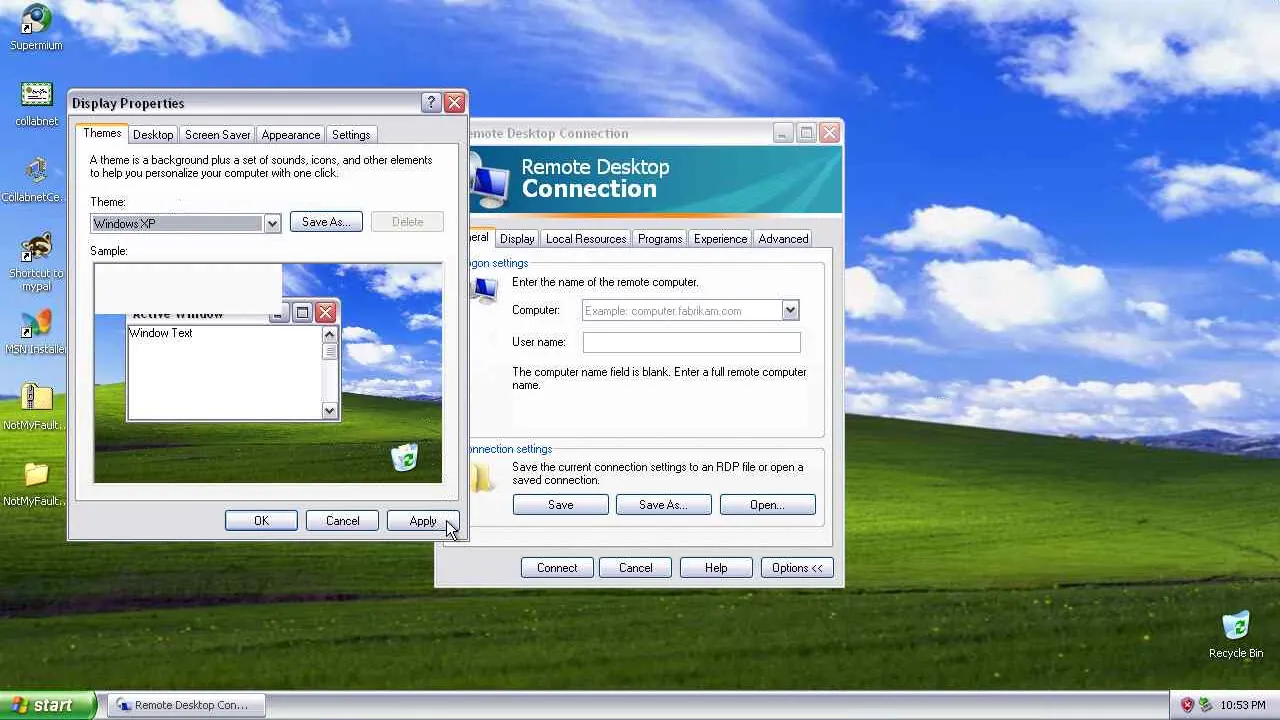Click the red security shield tray icon
The image size is (1280, 720).
click(x=1187, y=705)
